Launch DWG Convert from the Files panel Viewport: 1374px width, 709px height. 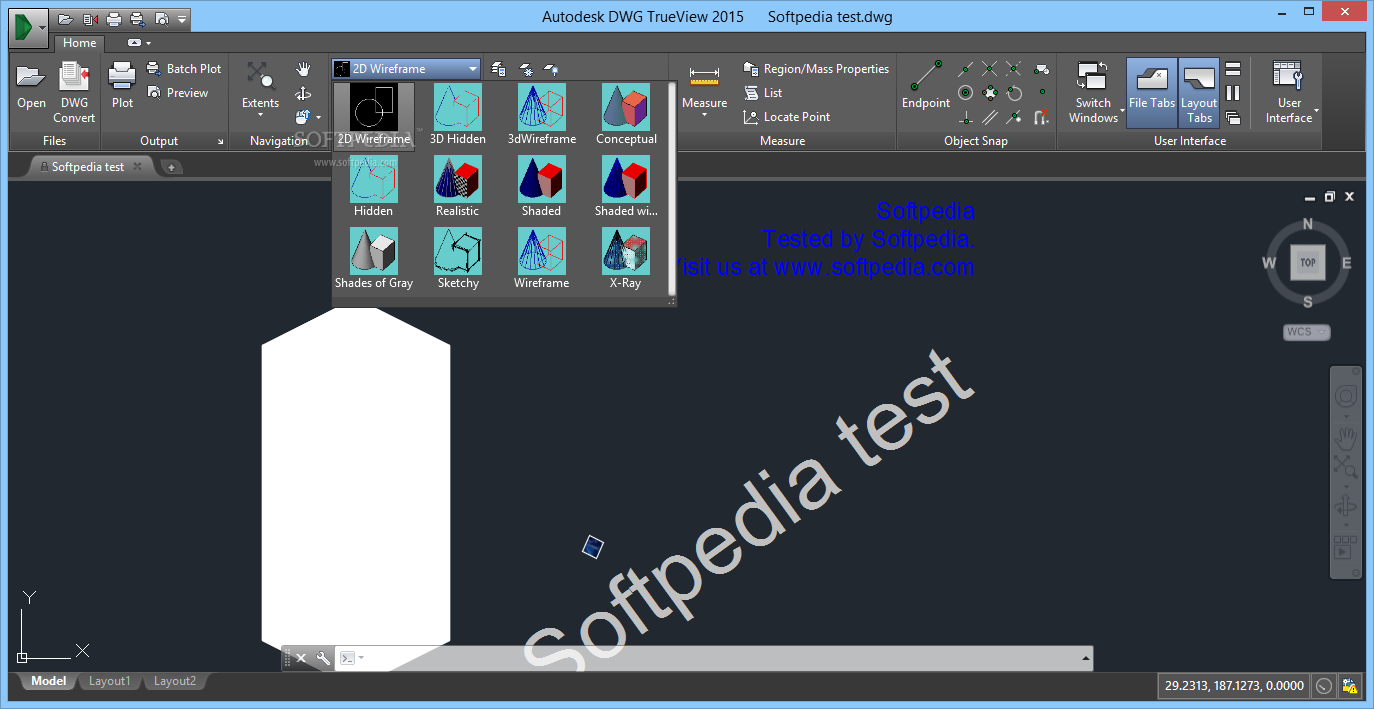[74, 92]
